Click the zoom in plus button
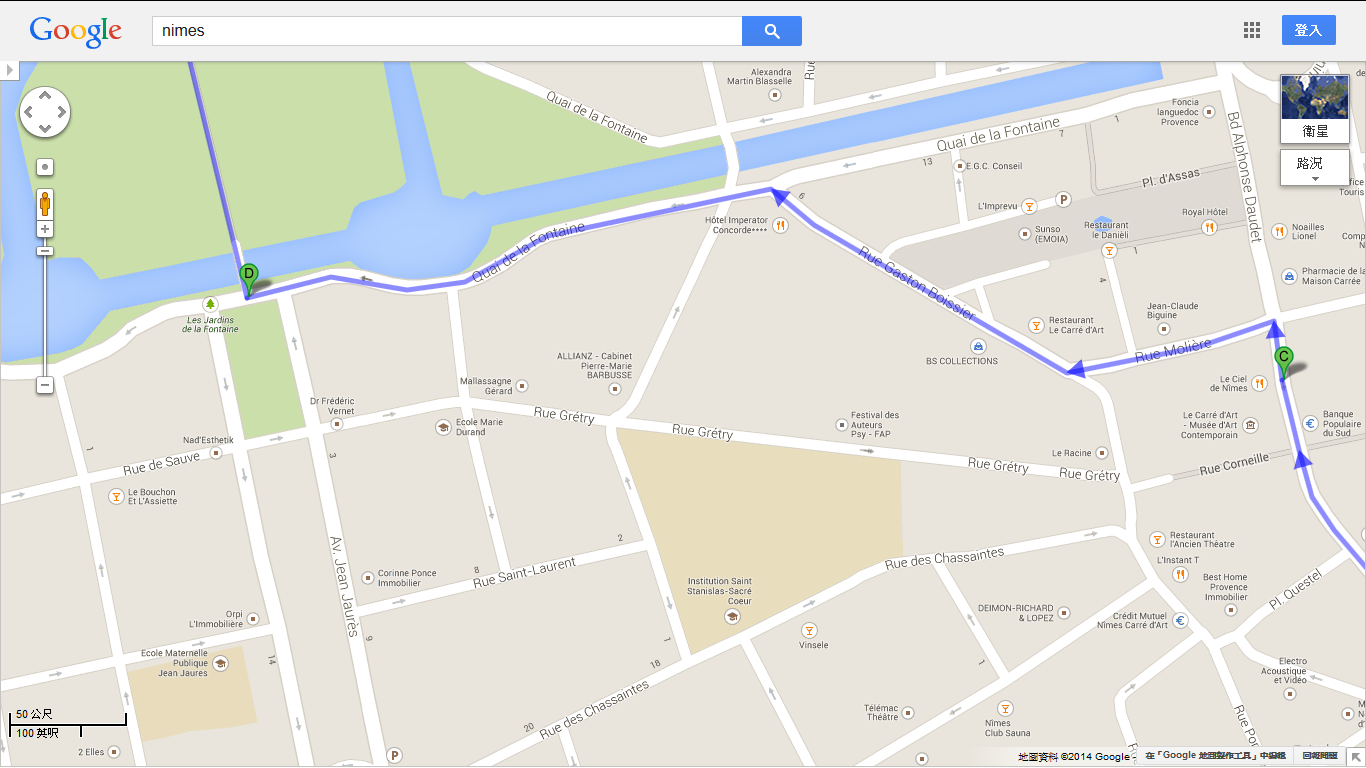 45,229
